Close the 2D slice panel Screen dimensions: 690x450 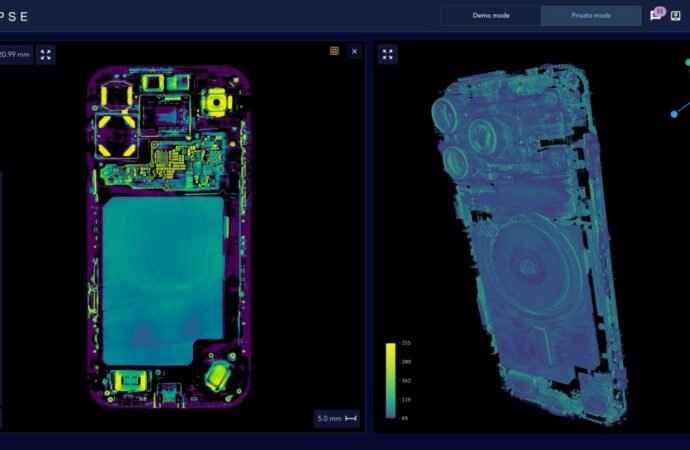pyautogui.click(x=354, y=51)
